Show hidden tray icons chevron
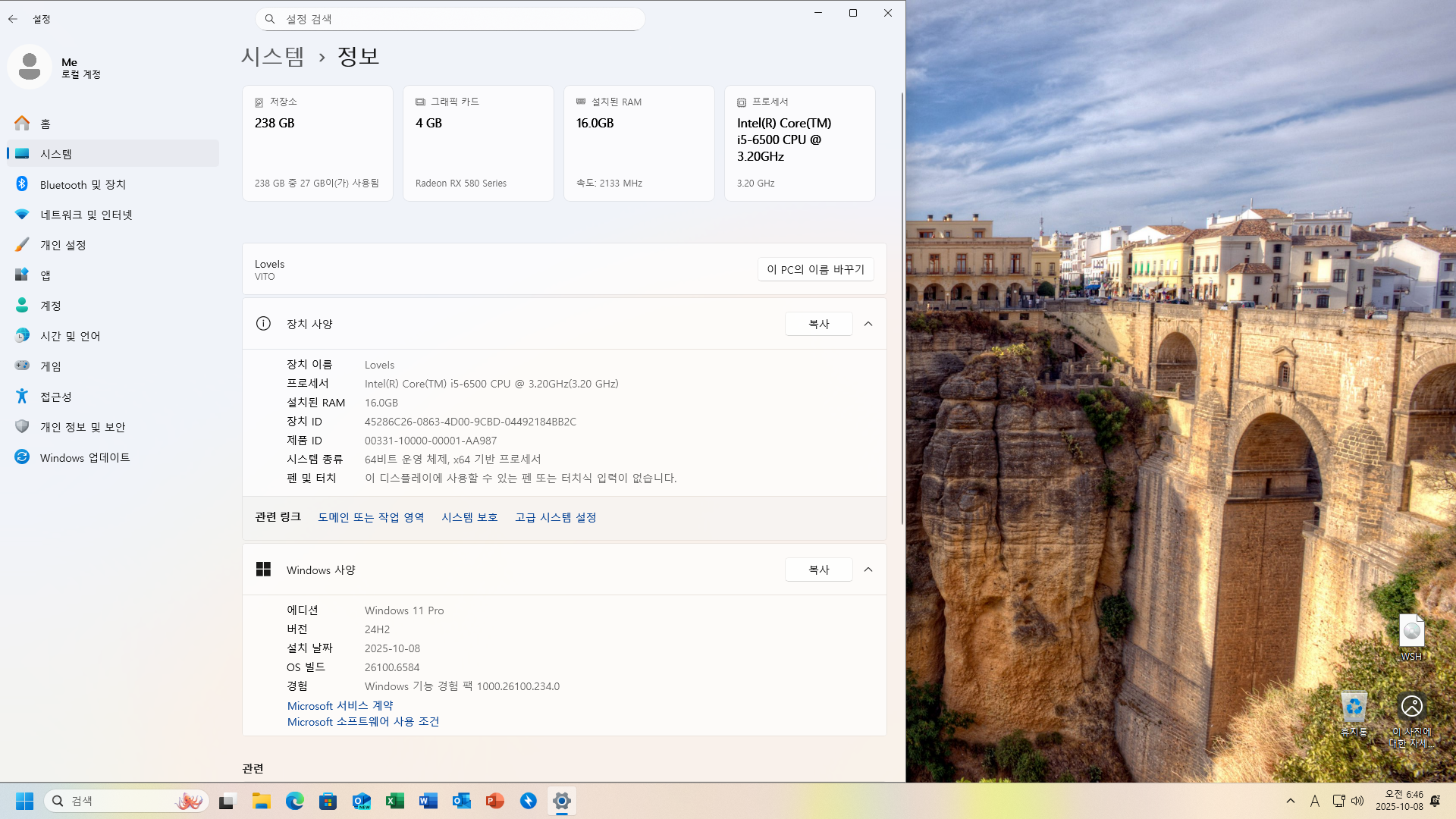The image size is (1456, 819). click(1290, 801)
